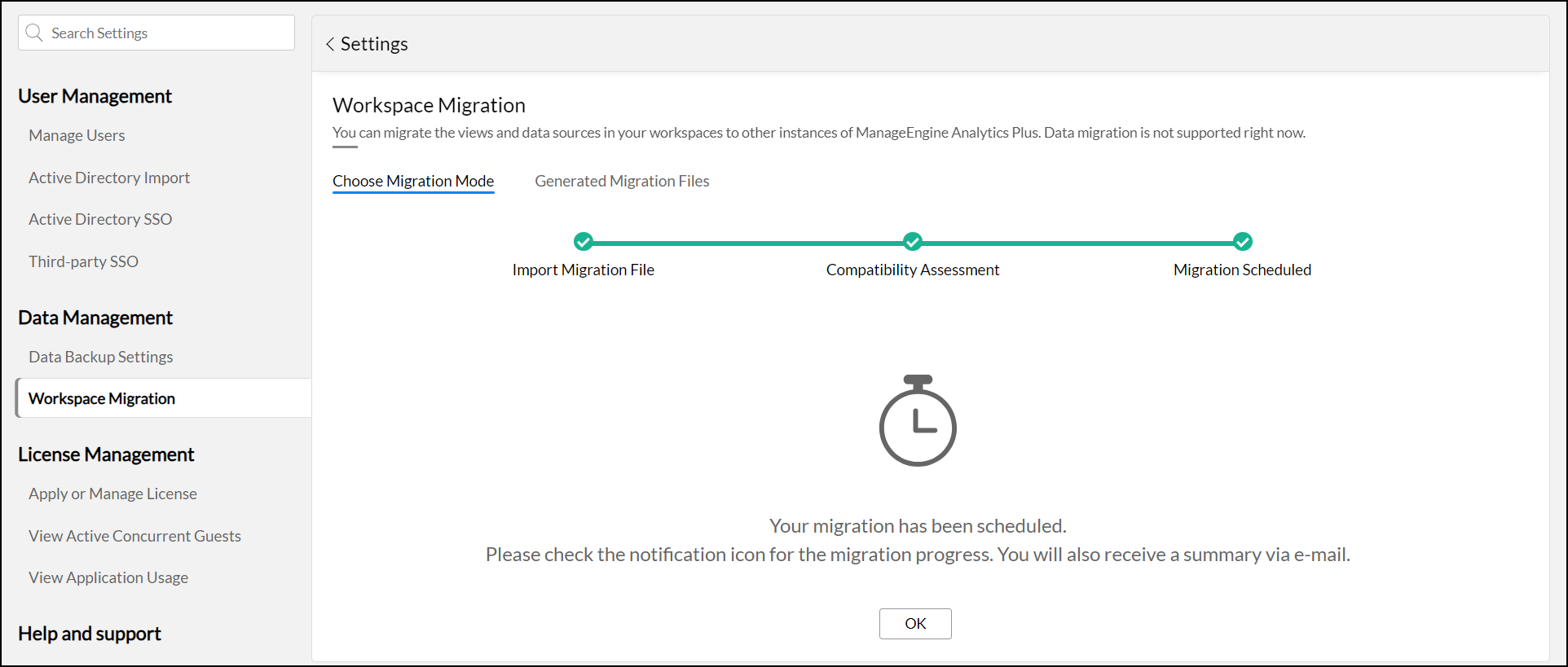Image resolution: width=1568 pixels, height=667 pixels.
Task: Go to Active Directory Import
Action: (109, 178)
